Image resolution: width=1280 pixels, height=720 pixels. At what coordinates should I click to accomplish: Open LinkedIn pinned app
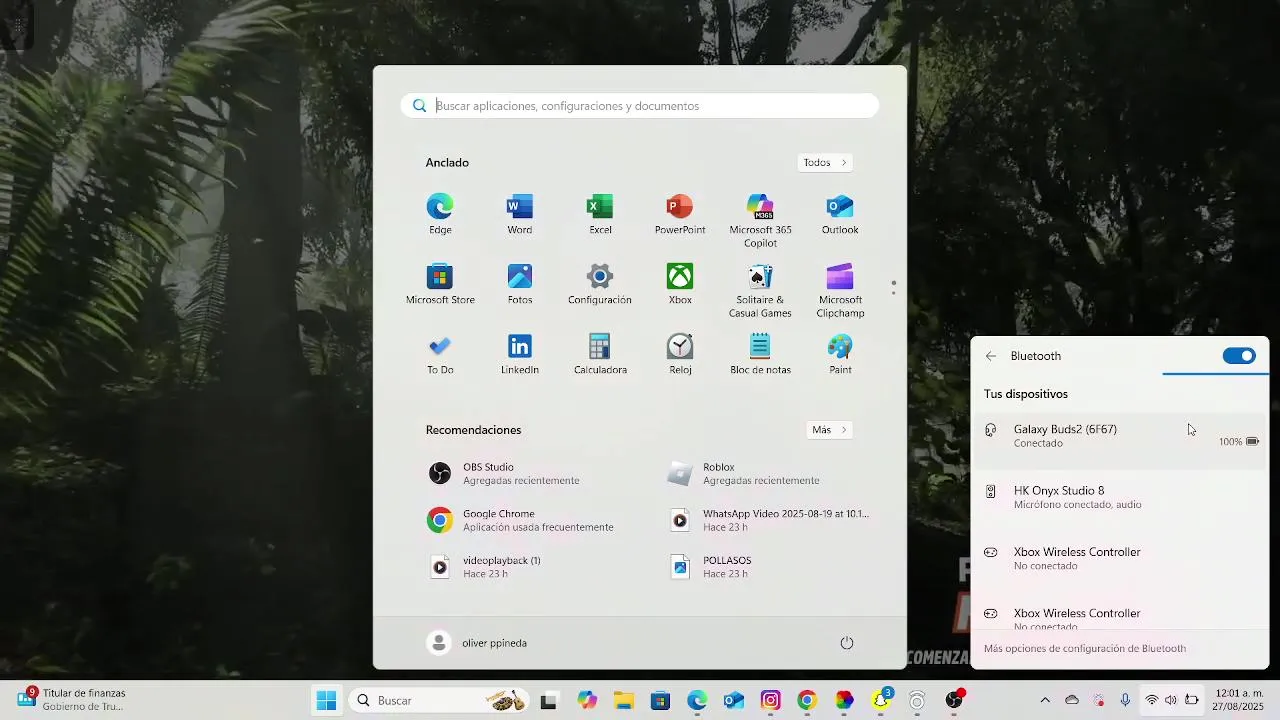click(520, 354)
